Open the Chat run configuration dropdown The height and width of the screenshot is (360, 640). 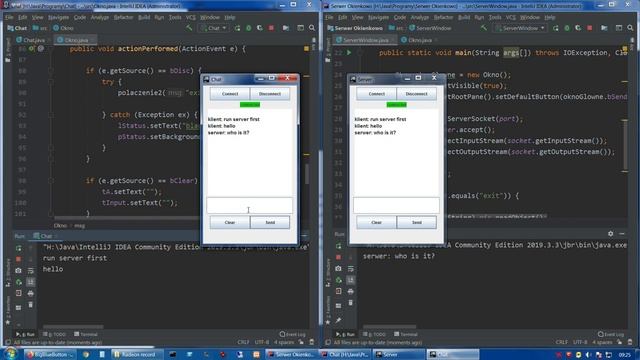[x=213, y=28]
